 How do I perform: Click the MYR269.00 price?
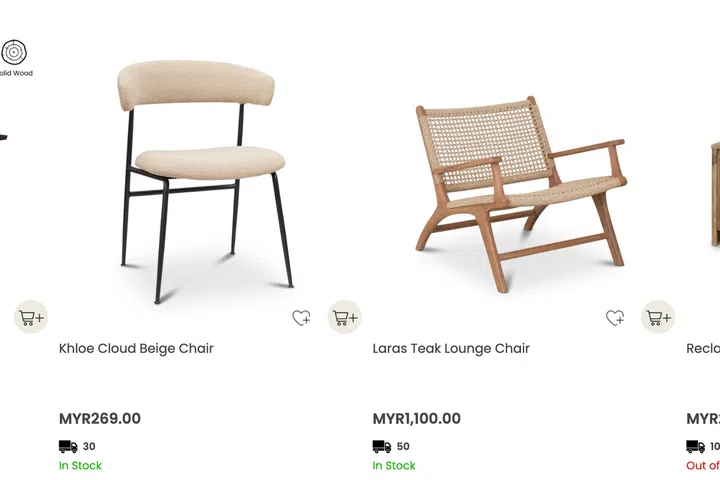click(x=100, y=418)
